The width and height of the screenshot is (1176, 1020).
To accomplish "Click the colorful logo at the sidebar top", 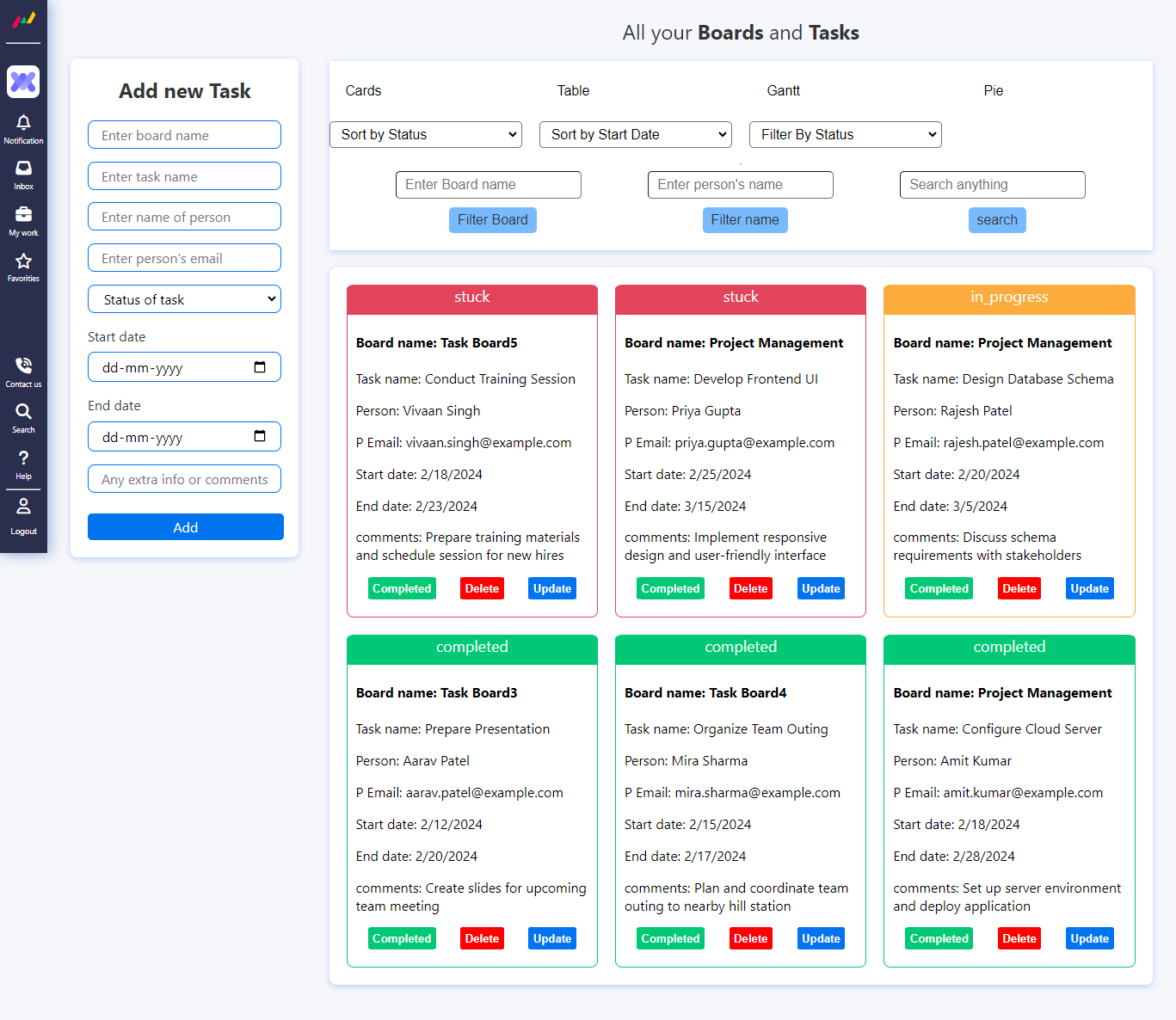I will (x=24, y=18).
